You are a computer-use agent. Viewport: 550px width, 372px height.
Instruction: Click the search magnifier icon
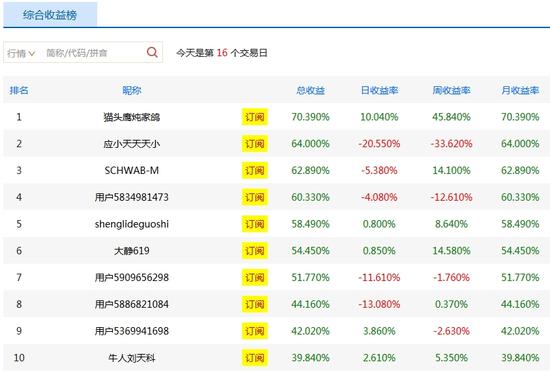(x=152, y=53)
